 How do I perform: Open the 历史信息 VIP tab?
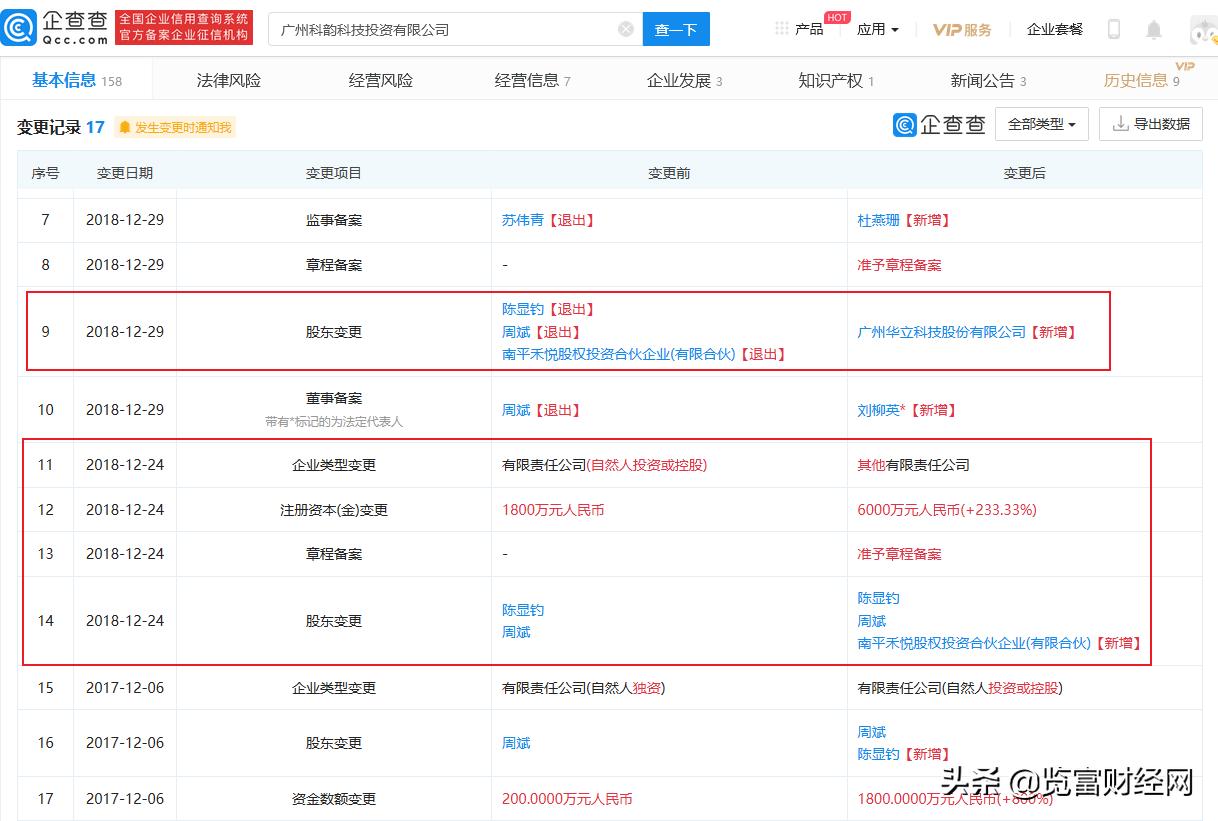(x=1140, y=81)
